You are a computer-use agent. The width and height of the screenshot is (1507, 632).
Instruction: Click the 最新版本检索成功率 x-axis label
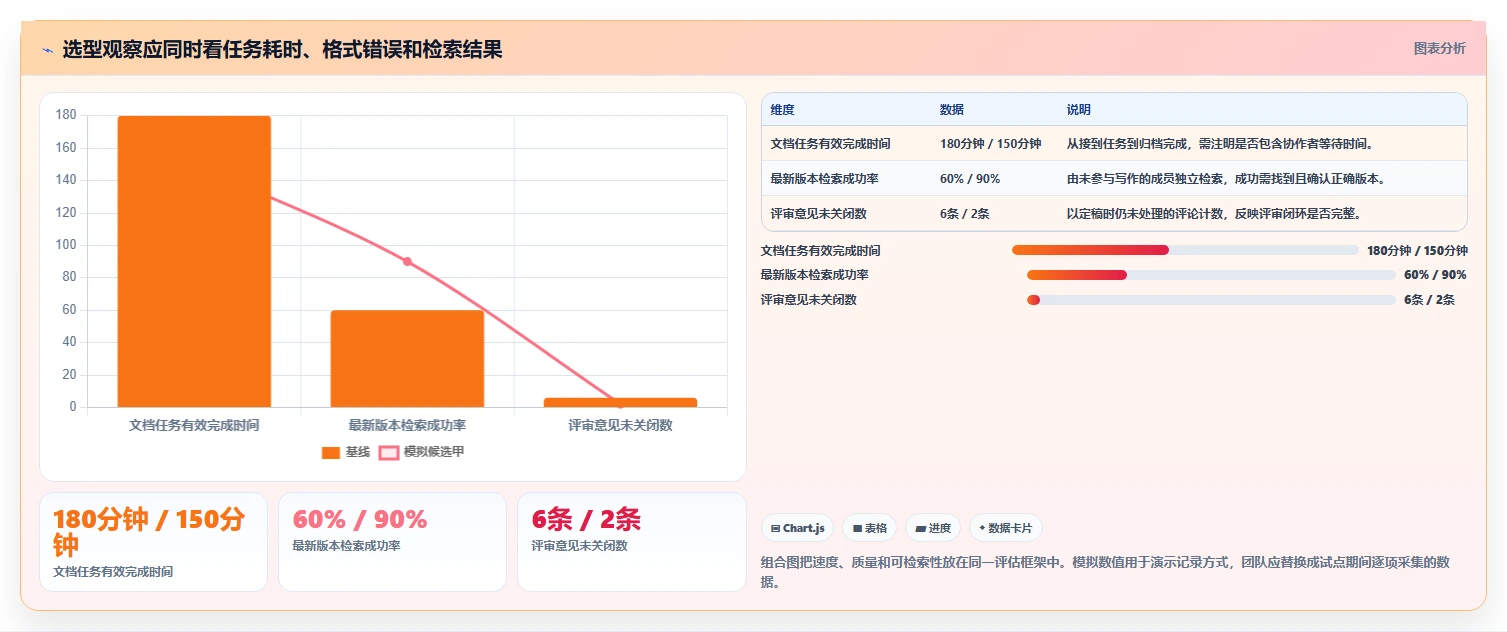click(407, 425)
